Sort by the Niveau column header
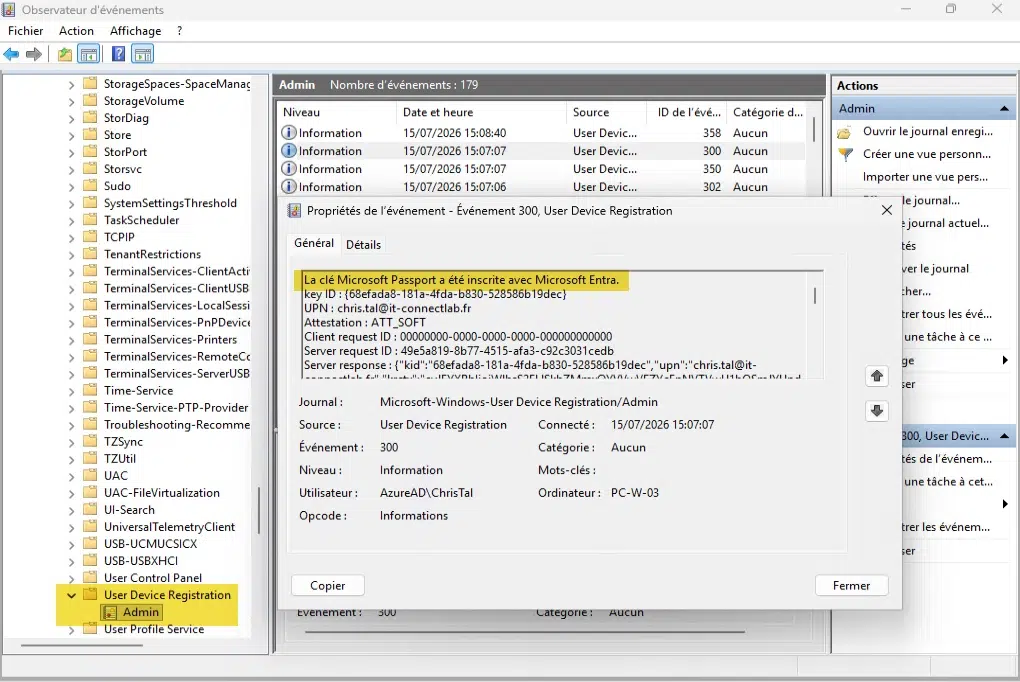This screenshot has width=1020, height=682. click(x=336, y=112)
